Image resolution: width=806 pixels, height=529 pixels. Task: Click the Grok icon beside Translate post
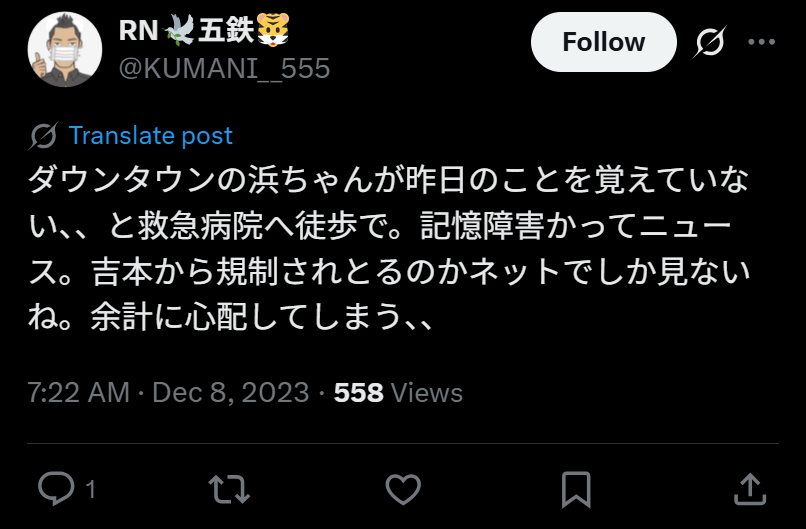[43, 136]
